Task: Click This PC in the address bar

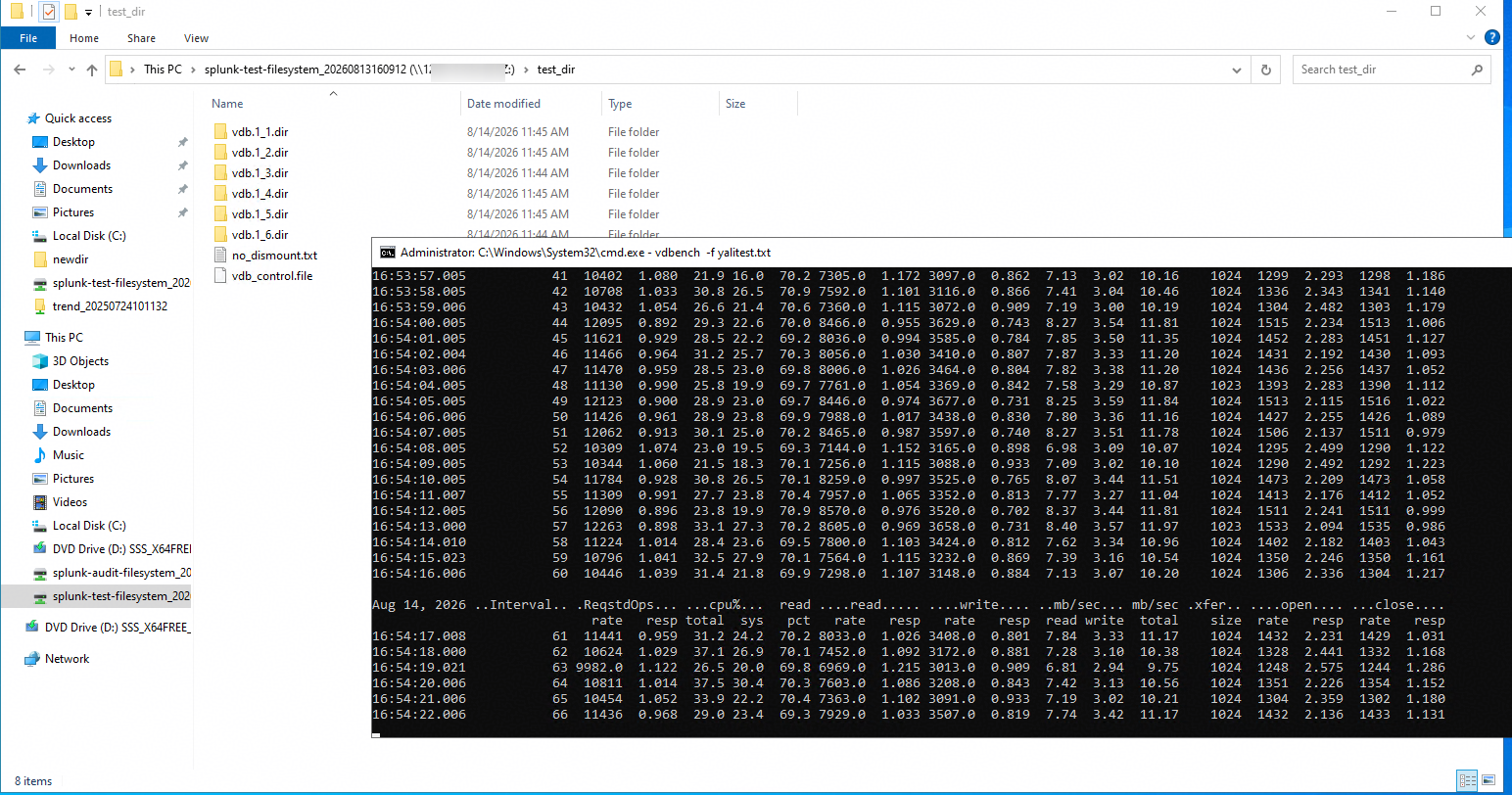Action: tap(163, 70)
